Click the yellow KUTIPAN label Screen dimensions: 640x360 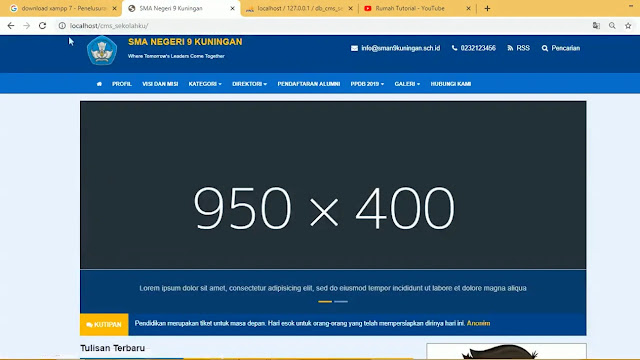pos(104,324)
